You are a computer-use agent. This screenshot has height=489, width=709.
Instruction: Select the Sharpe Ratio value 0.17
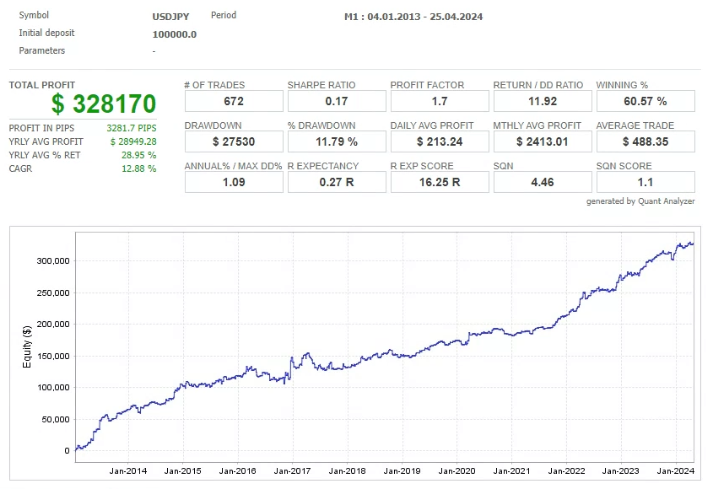point(335,101)
